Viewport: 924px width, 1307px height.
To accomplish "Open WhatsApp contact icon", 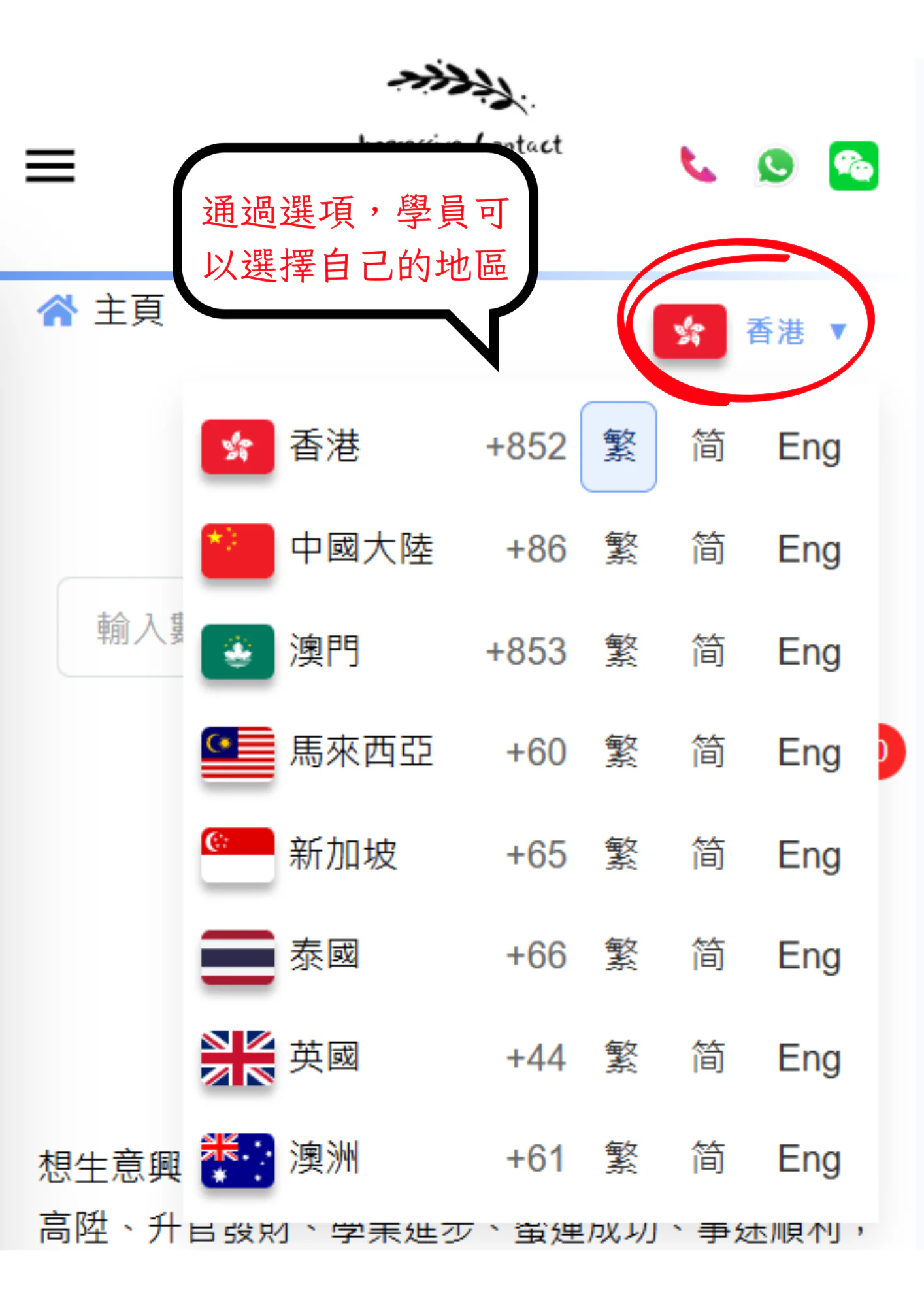I will 775,166.
